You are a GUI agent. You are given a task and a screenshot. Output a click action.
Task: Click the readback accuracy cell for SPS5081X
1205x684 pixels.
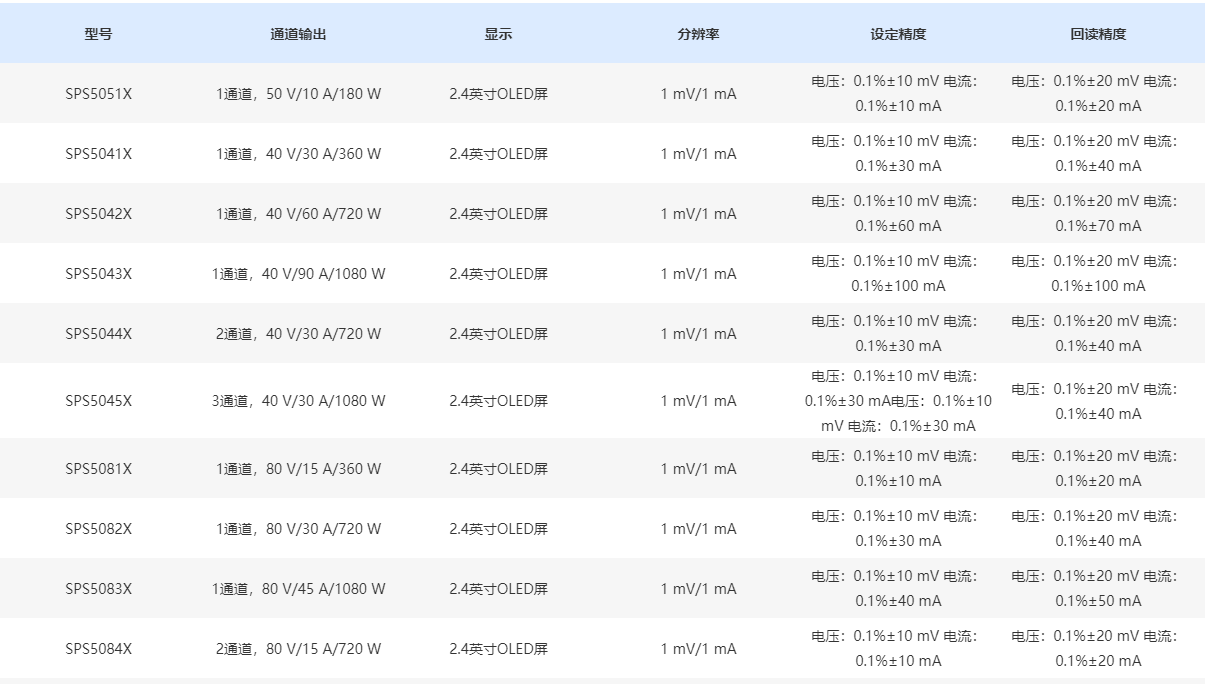(1098, 469)
